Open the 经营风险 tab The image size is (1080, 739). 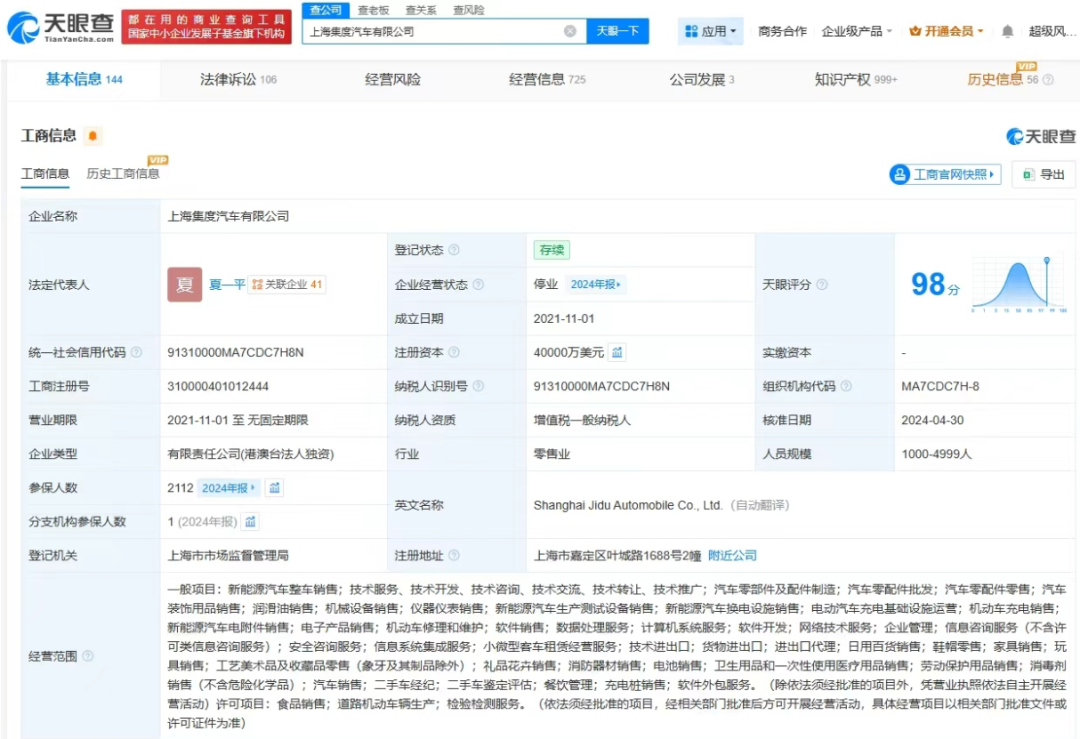(393, 80)
